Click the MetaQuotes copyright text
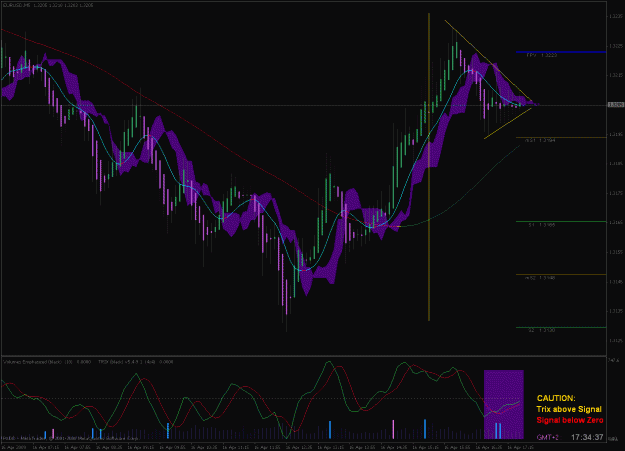Screen dimensions: 625x451 click(x=70, y=438)
